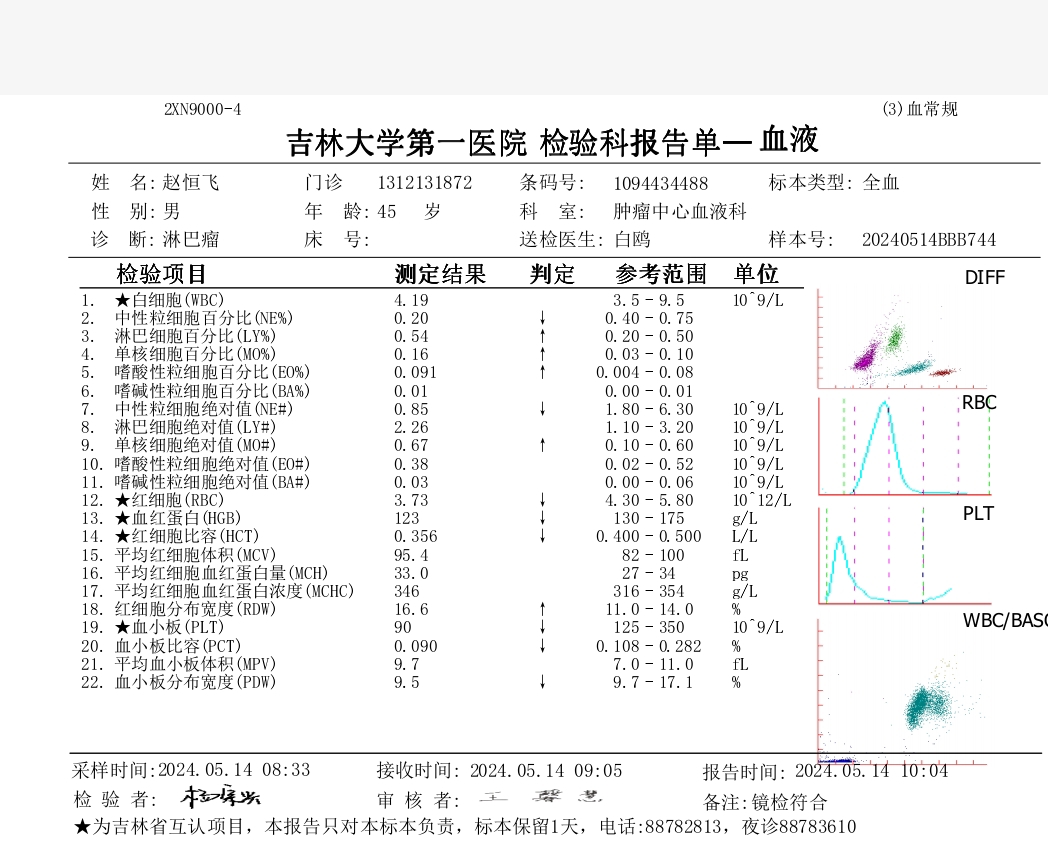Viewport: 1048px width, 848px height.
Task: Select the sampling time 2024.05.14 08:33
Action: click(234, 770)
